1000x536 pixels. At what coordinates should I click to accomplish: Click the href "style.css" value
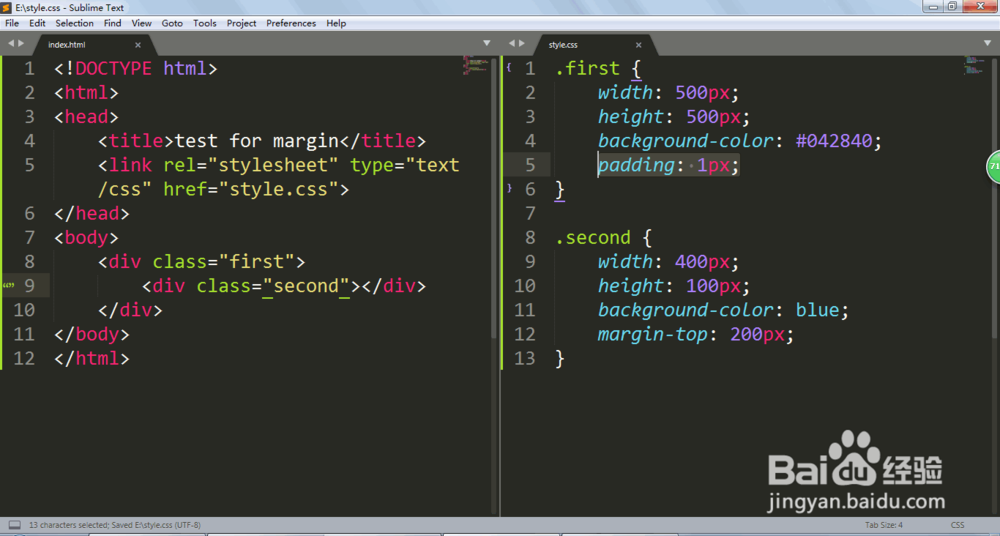[279, 189]
